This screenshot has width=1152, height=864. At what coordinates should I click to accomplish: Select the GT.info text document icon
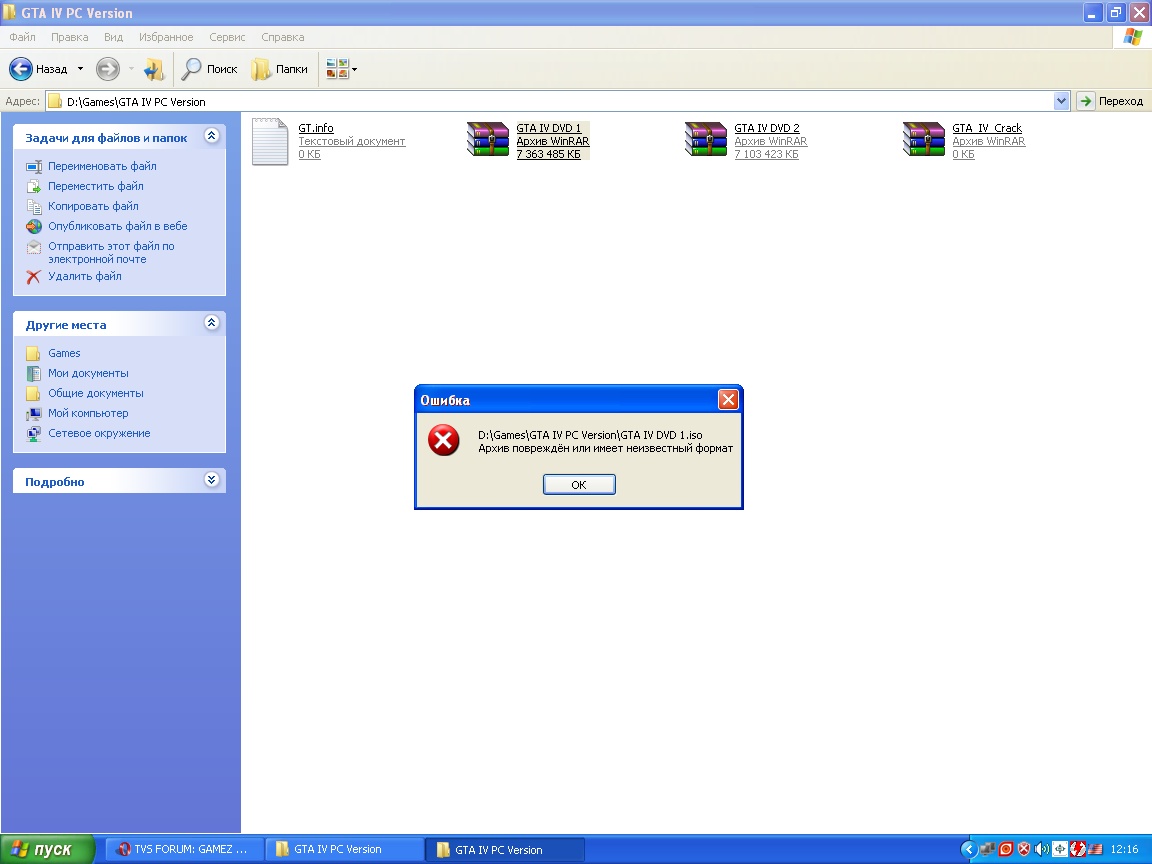pyautogui.click(x=270, y=141)
